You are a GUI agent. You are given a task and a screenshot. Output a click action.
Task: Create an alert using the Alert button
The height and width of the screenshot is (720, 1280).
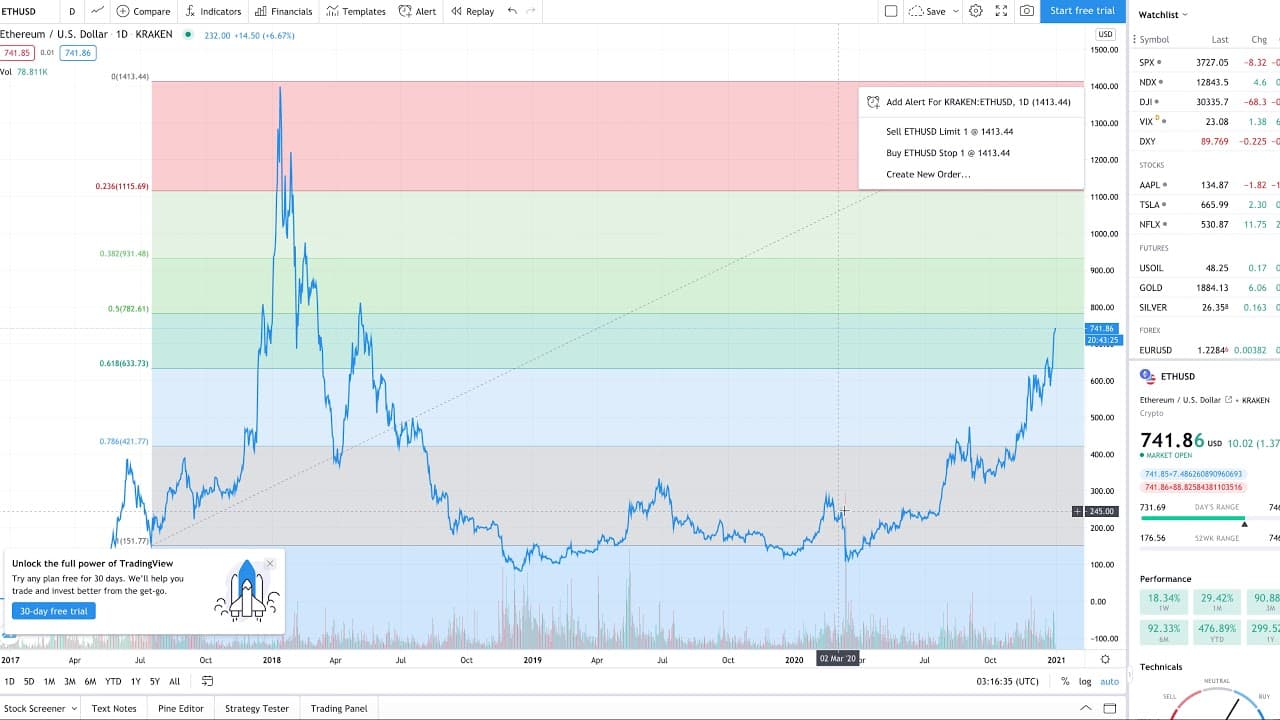(417, 11)
